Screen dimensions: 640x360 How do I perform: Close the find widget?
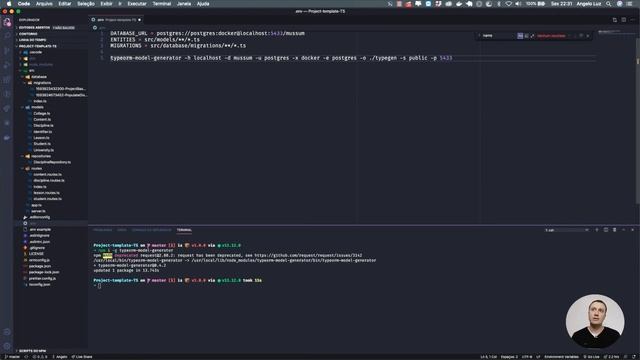[x=588, y=36]
